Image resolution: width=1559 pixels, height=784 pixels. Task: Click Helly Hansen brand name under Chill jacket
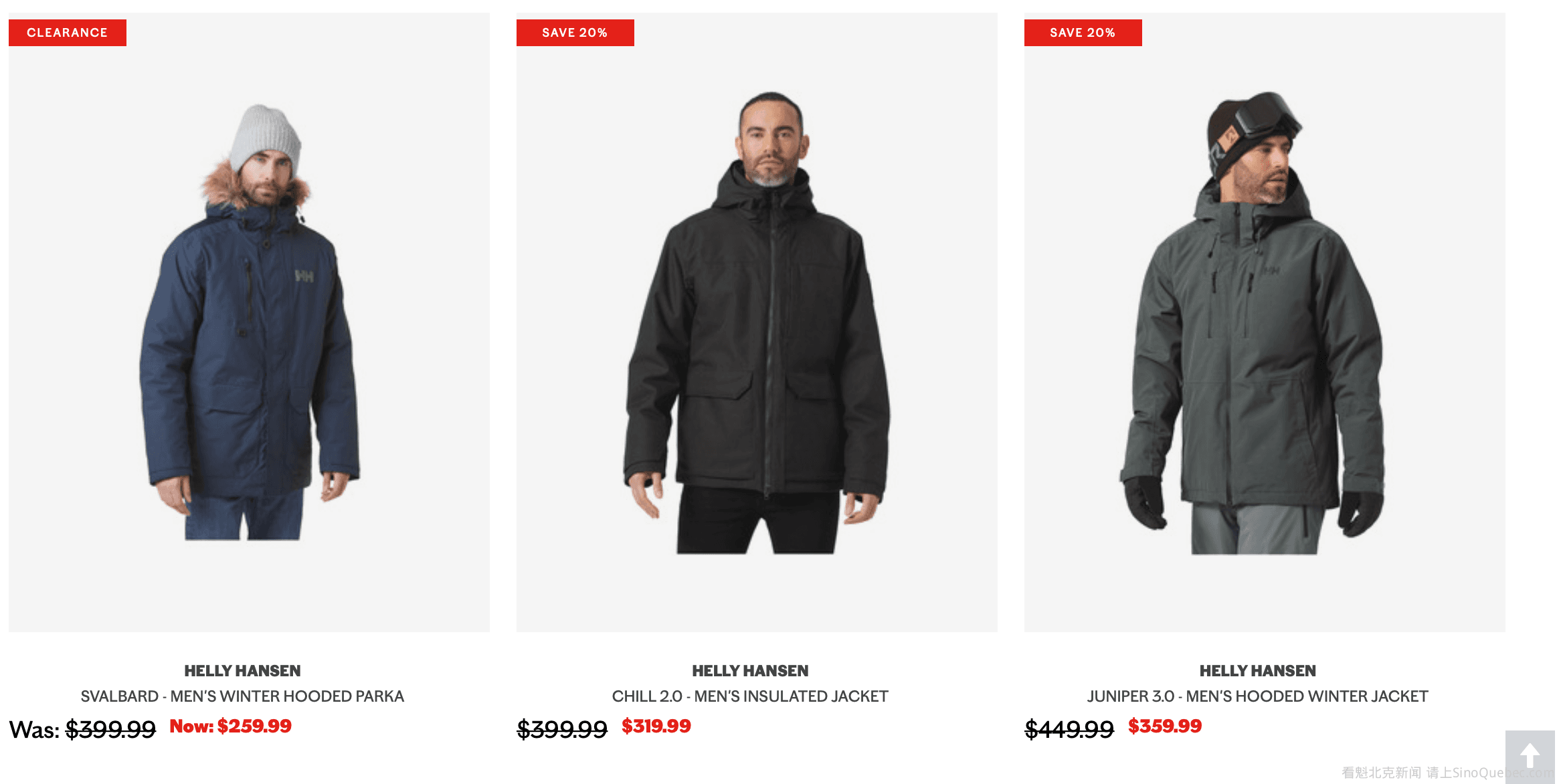(750, 671)
